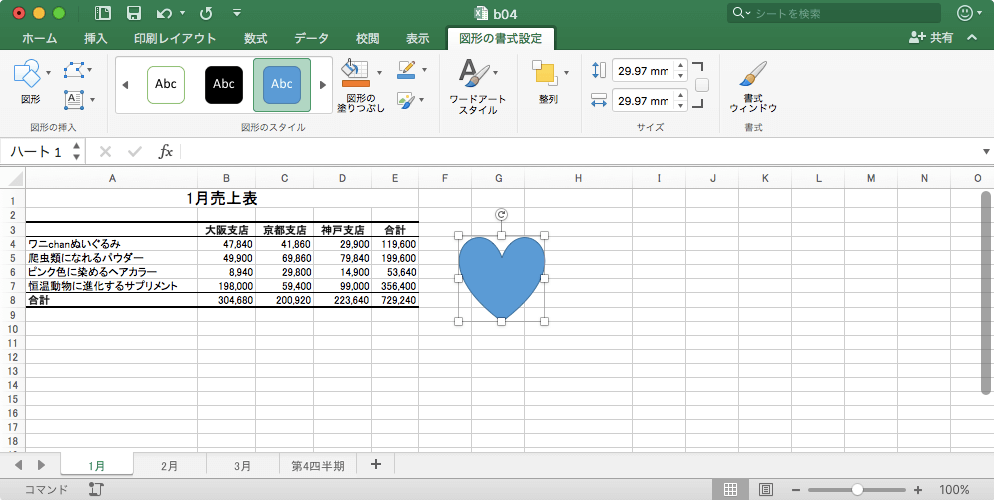The image size is (994, 500).
Task: Expand the Edit Shape dropdown arrow
Action: click(x=89, y=70)
